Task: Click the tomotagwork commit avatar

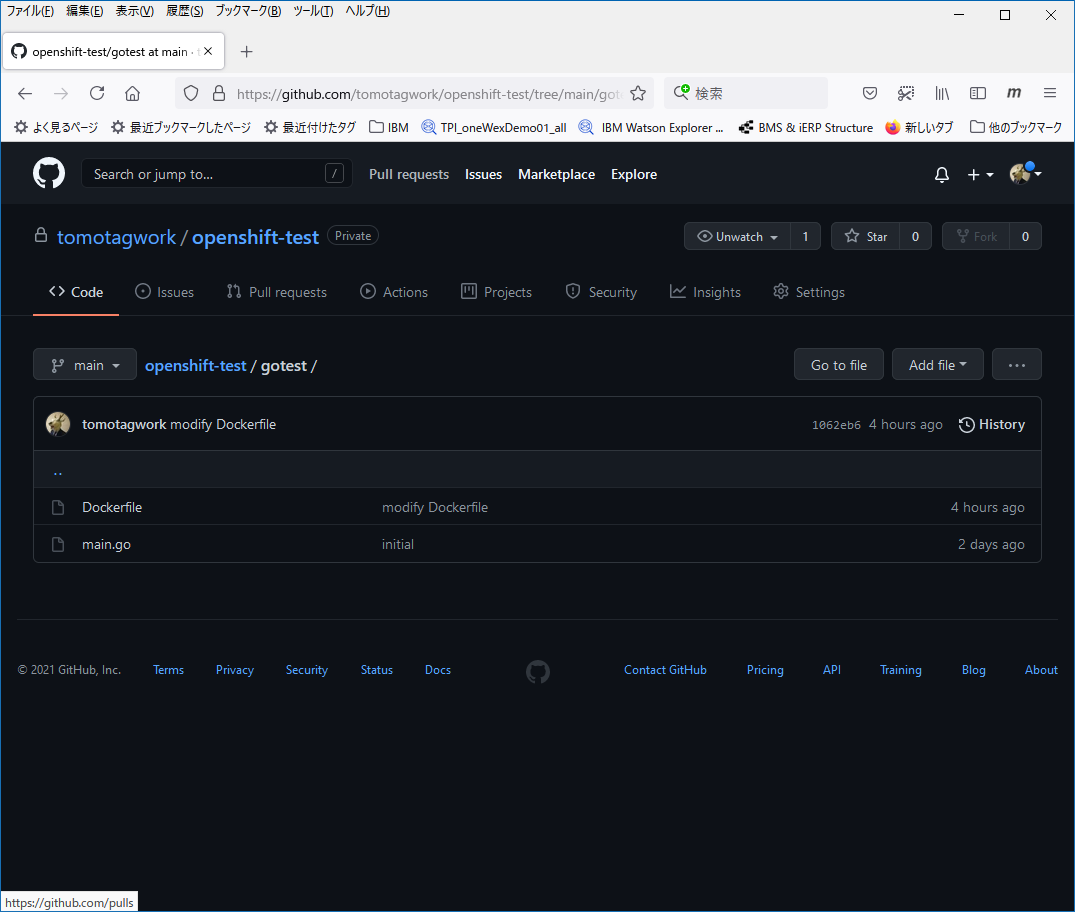Action: click(58, 424)
